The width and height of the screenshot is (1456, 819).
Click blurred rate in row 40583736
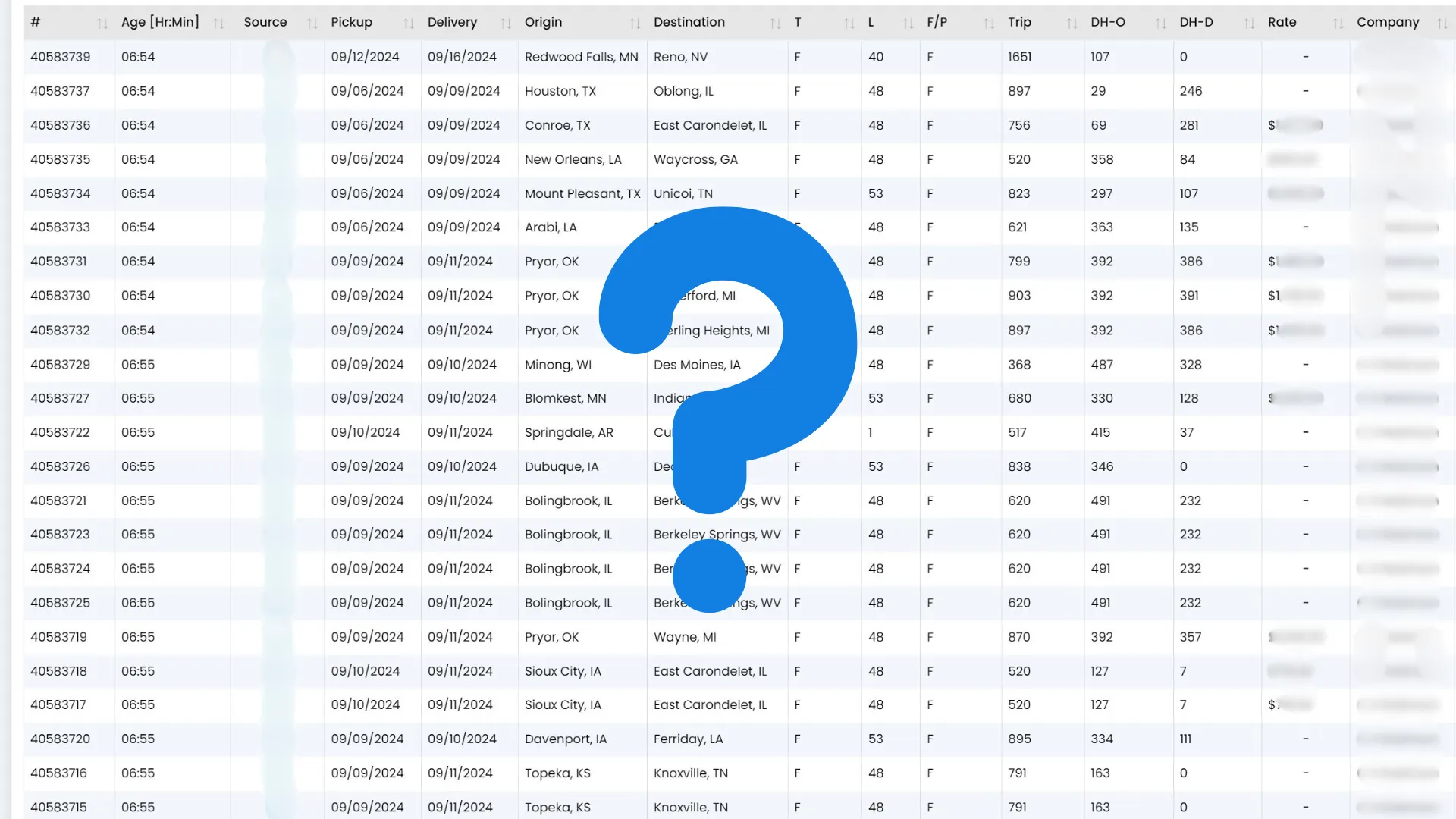click(1295, 125)
